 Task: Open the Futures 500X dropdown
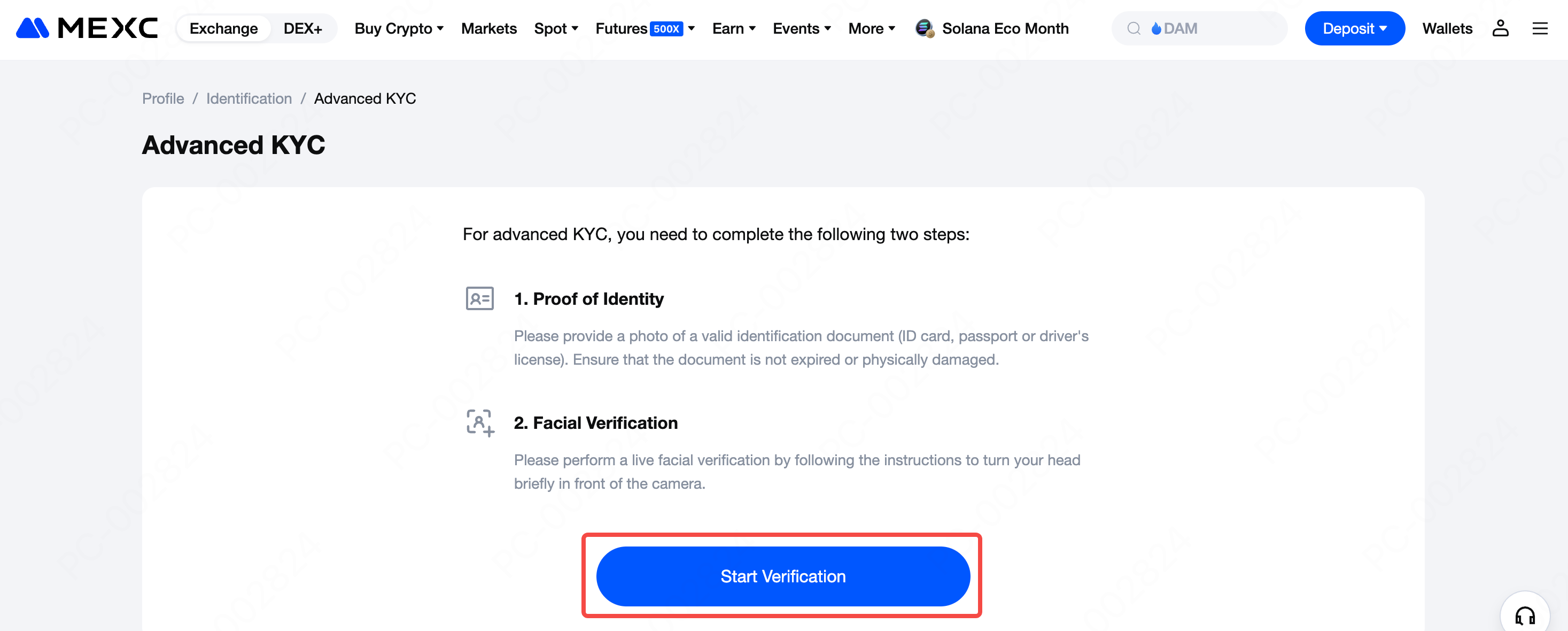tap(645, 29)
